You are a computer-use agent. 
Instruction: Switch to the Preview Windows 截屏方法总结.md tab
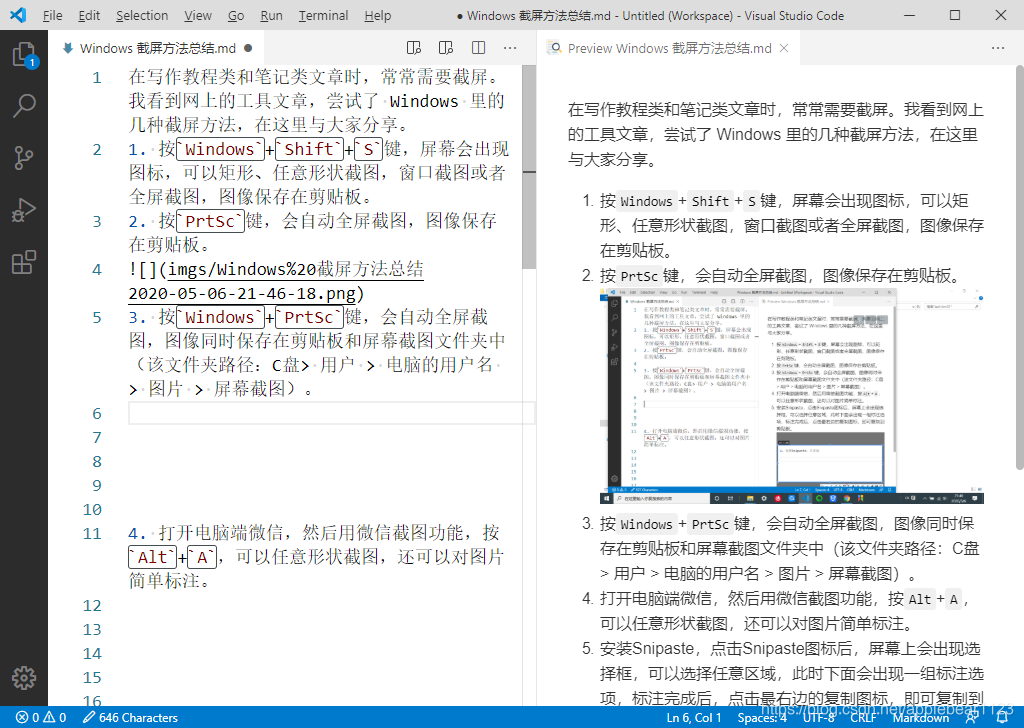click(x=669, y=48)
